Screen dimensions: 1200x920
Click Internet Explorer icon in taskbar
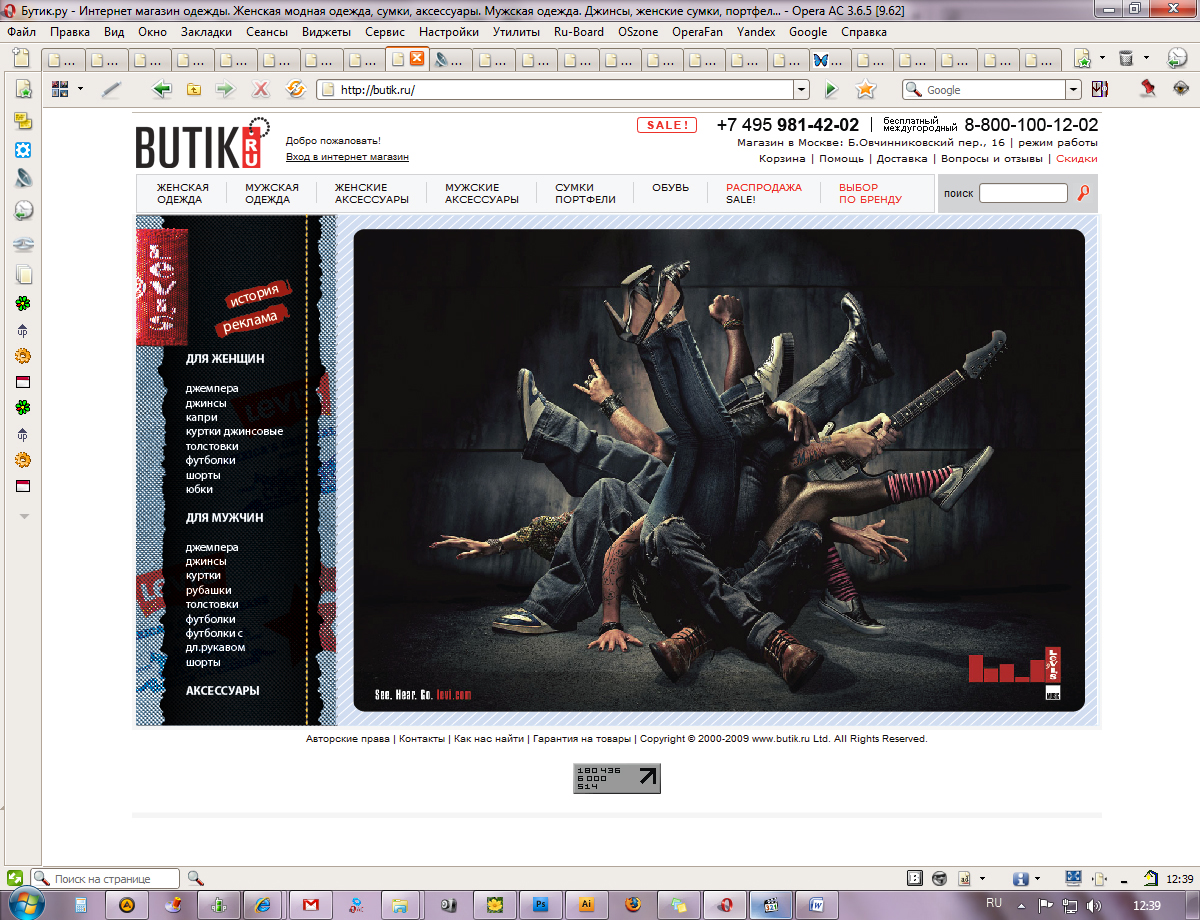point(264,904)
